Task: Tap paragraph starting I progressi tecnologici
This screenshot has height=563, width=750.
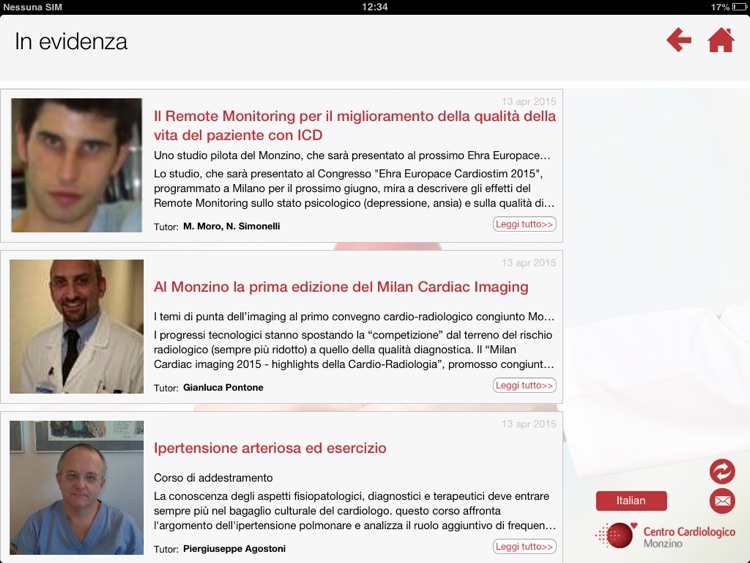Action: pyautogui.click(x=354, y=350)
